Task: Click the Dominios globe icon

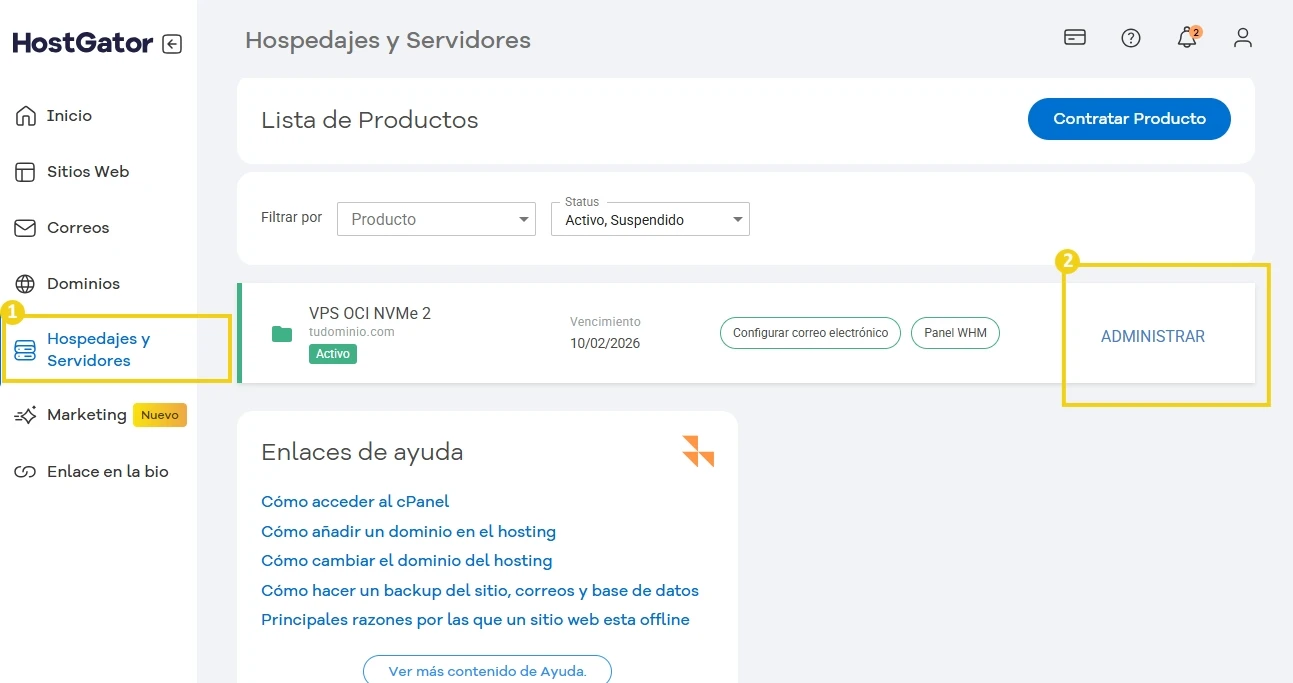Action: (x=23, y=283)
